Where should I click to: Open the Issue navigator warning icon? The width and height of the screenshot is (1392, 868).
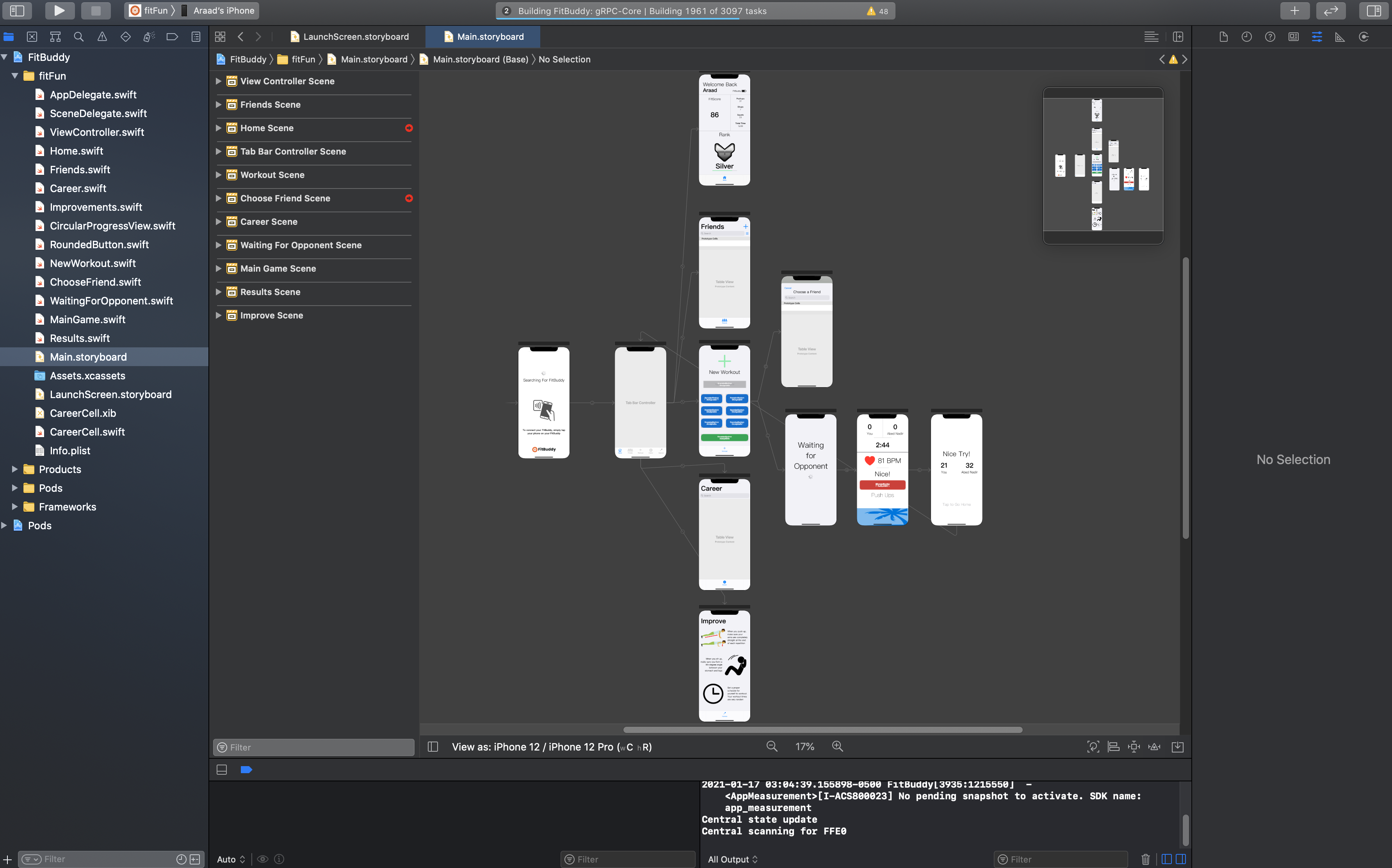click(x=102, y=37)
